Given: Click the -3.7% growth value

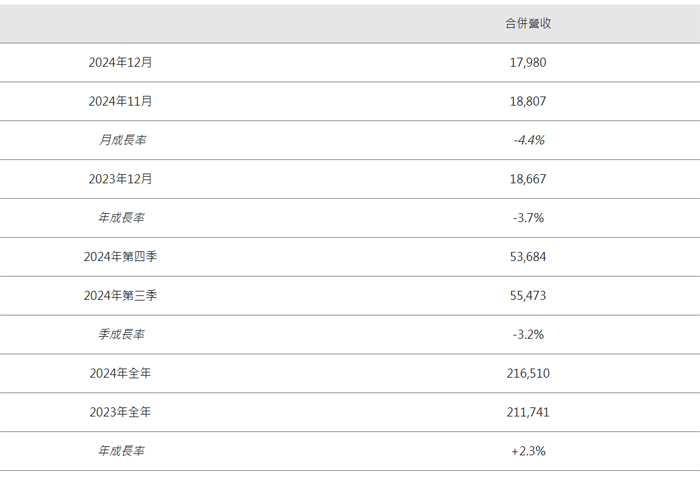Looking at the screenshot, I should [x=528, y=218].
